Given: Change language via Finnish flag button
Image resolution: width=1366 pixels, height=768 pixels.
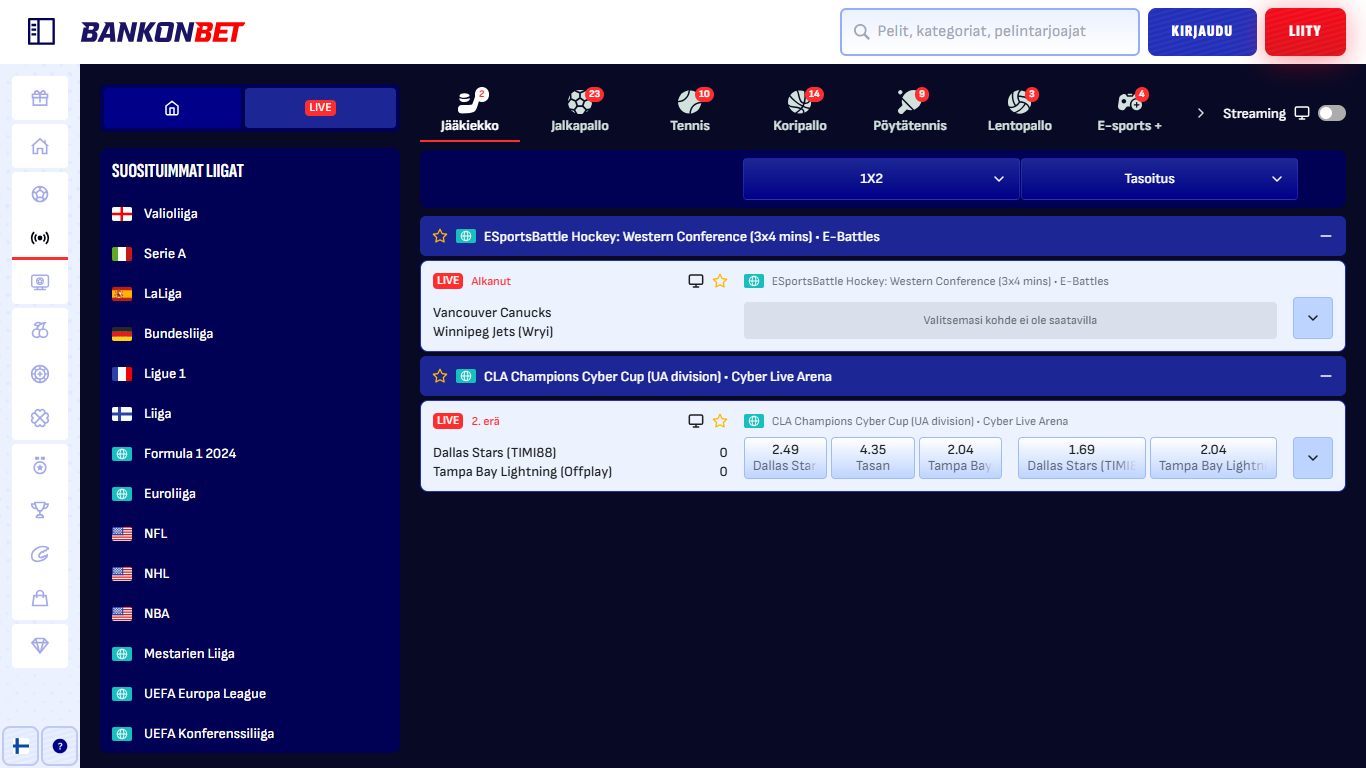Looking at the screenshot, I should 20,746.
